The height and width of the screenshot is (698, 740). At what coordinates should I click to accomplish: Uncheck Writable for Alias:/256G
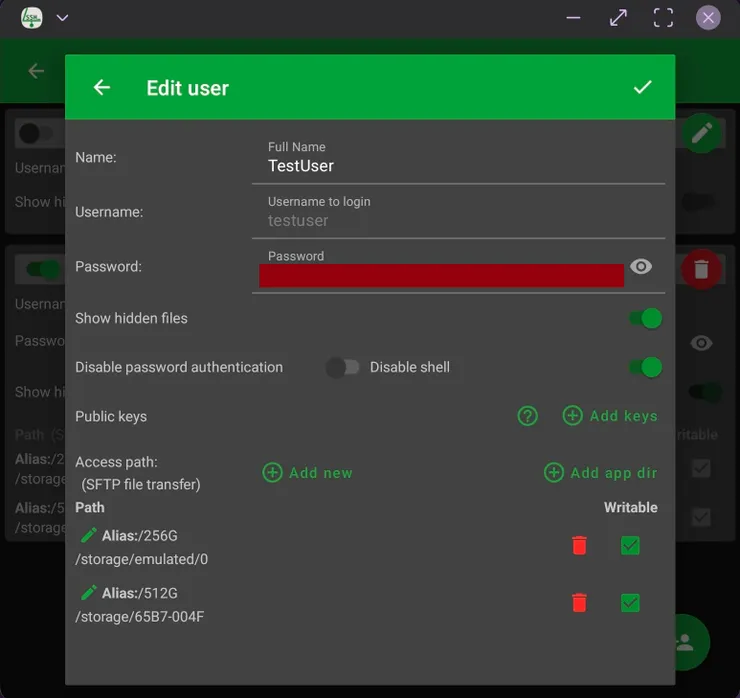[x=630, y=546]
